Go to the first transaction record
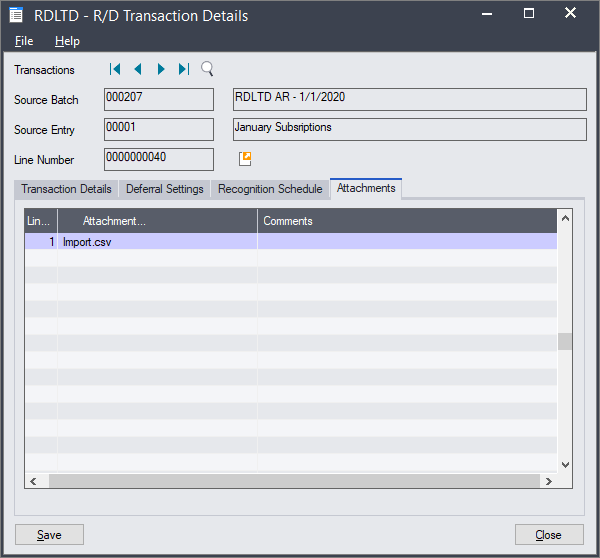This screenshot has height=558, width=600. click(115, 69)
